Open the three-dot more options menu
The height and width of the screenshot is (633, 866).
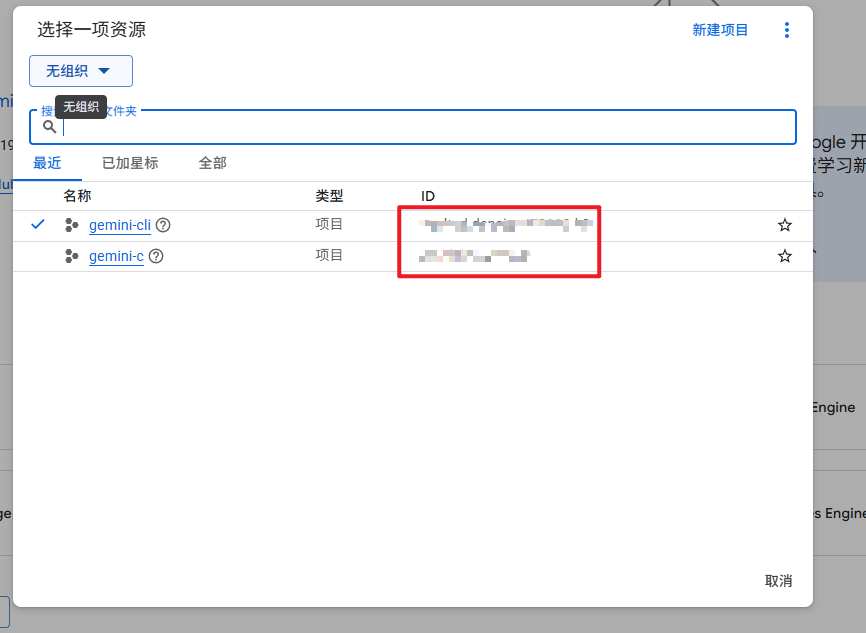(787, 30)
